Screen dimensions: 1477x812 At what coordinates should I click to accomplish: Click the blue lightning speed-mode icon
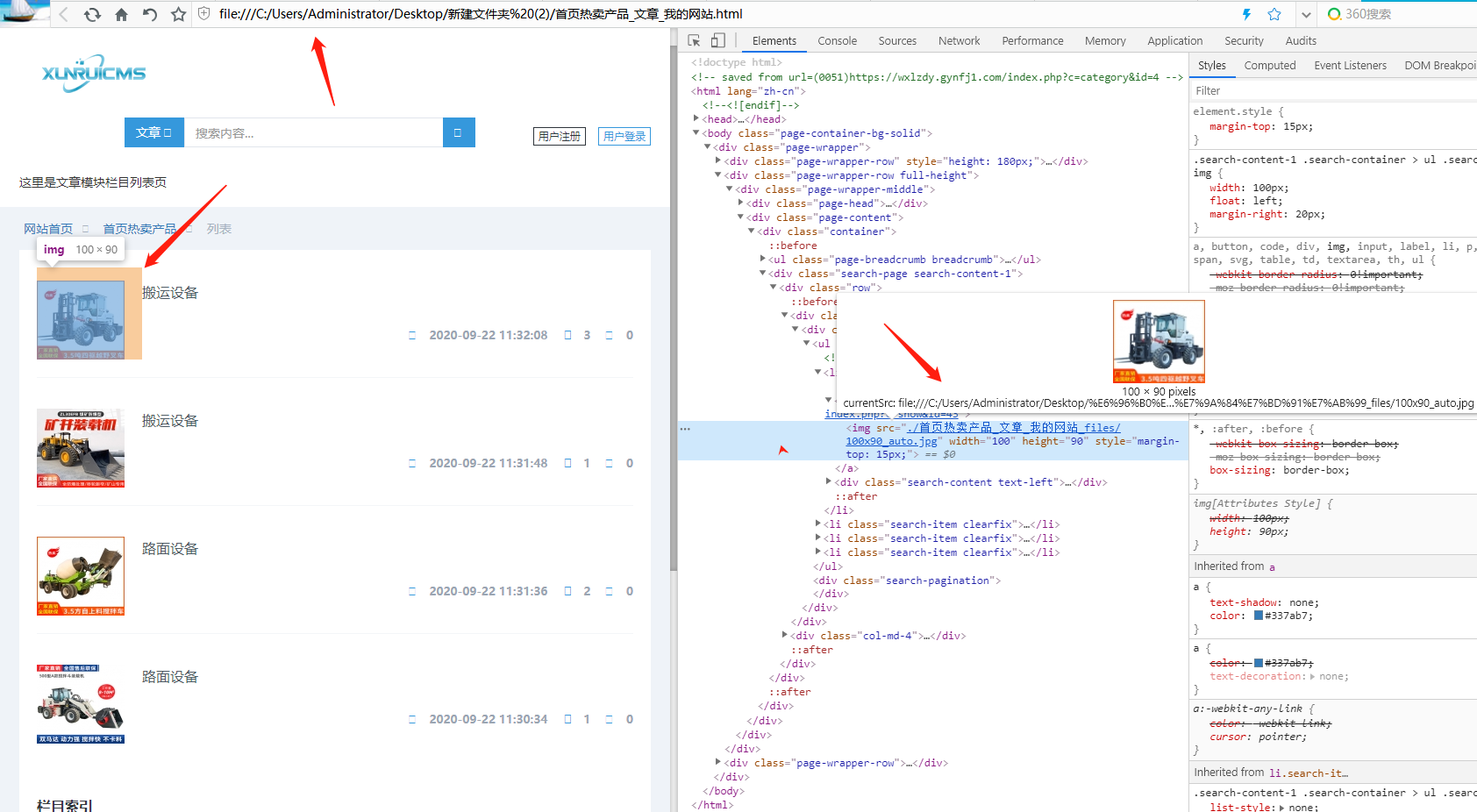(1246, 14)
